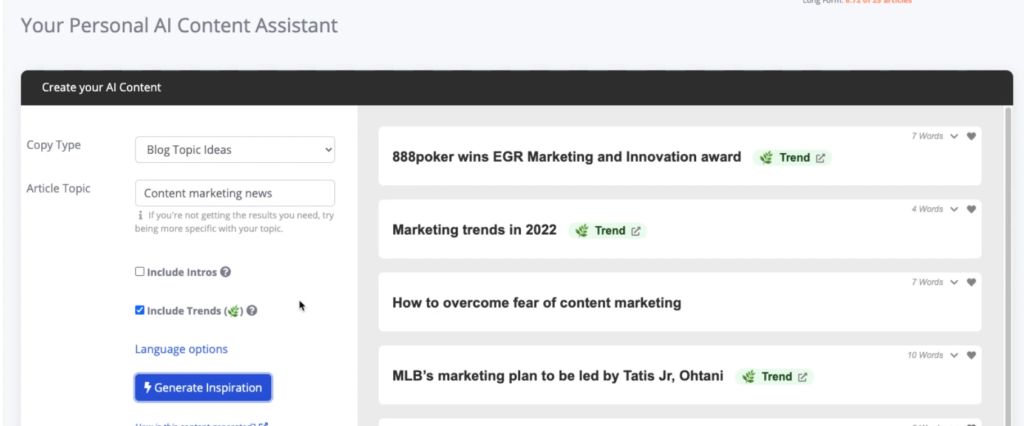Image resolution: width=1024 pixels, height=426 pixels.
Task: Select 'How to overcome fear of content marketing' title
Action: click(x=537, y=303)
